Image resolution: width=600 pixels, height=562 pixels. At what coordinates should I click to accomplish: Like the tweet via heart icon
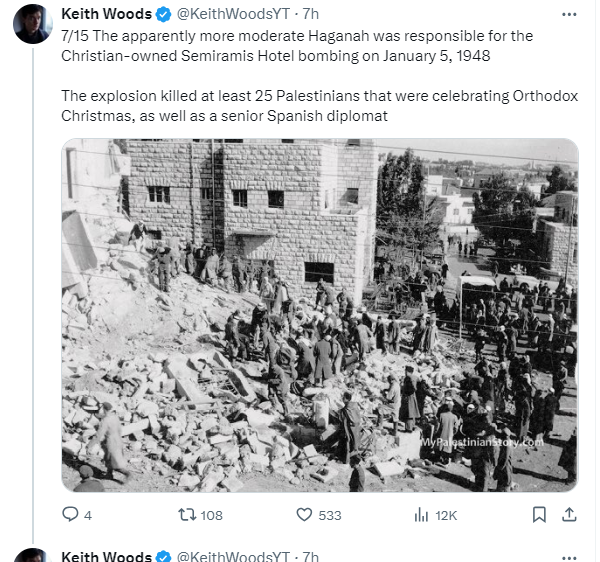point(304,515)
